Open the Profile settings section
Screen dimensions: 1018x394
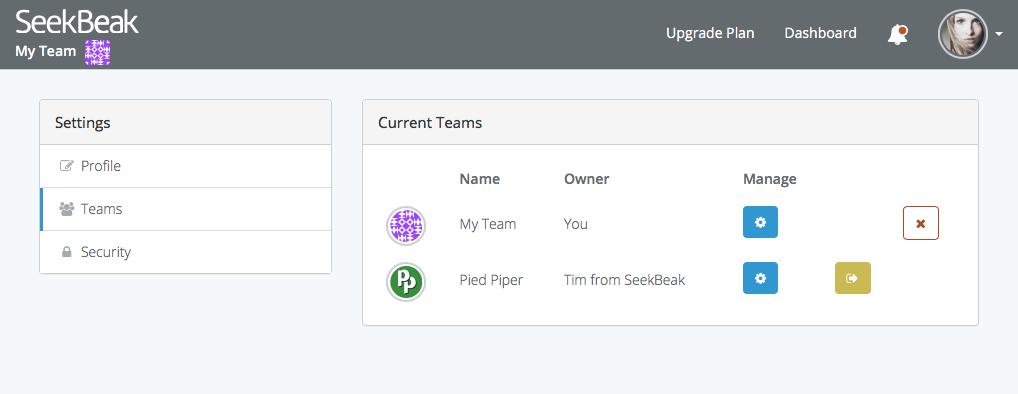pos(186,166)
